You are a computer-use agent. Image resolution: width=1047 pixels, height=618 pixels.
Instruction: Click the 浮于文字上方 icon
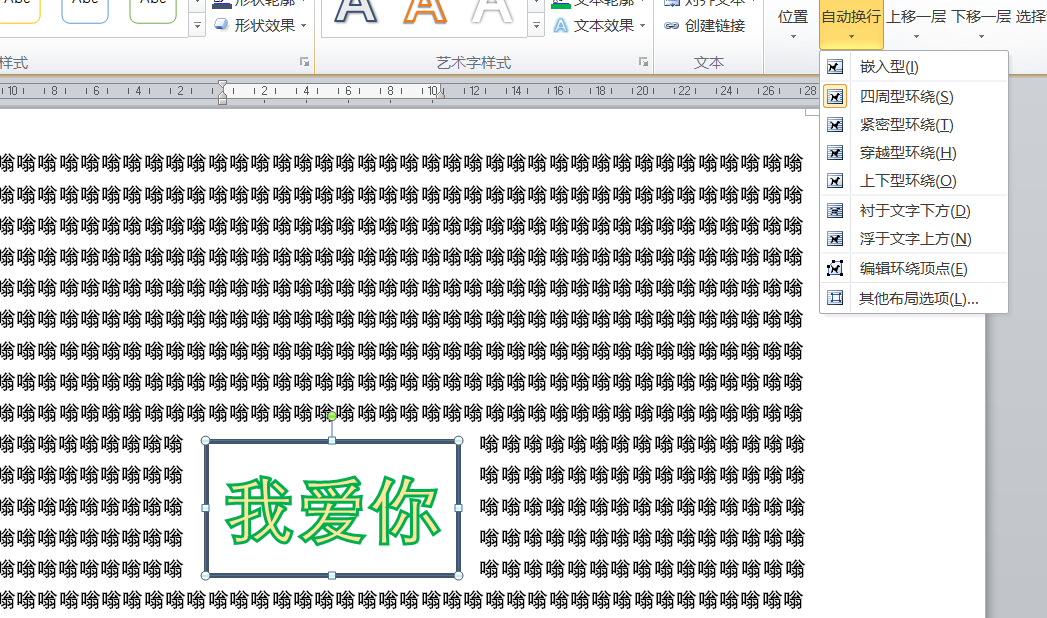click(x=835, y=239)
